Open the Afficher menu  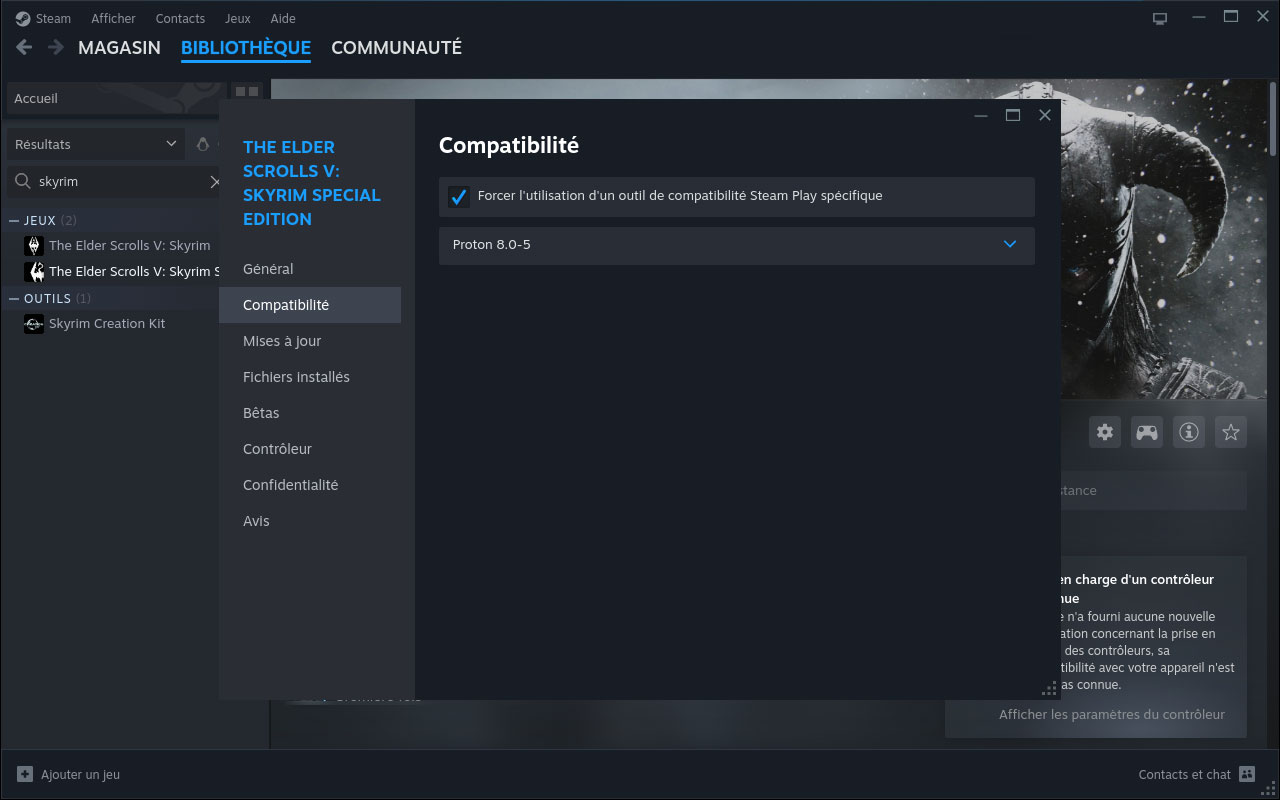tap(113, 18)
